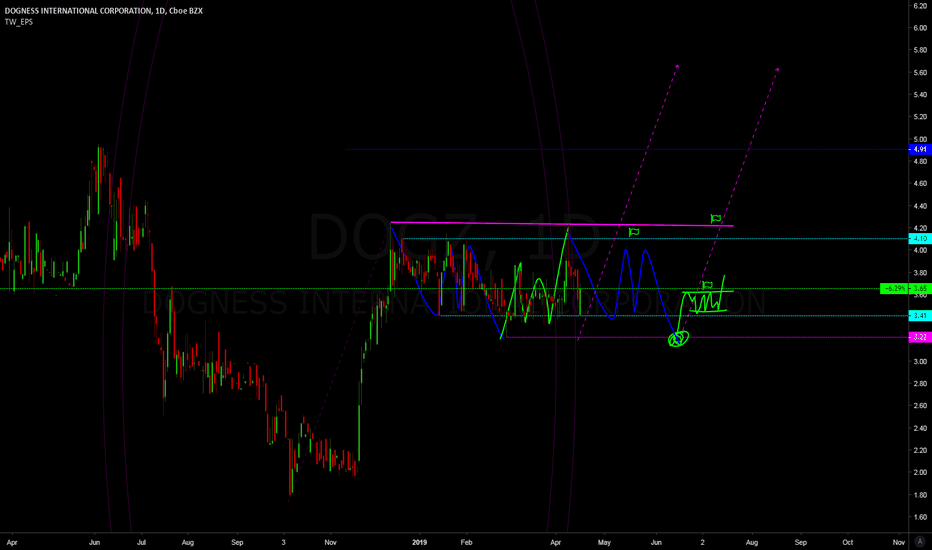Screen dimensions: 932x550
Task: Select the green flag marker above the magenta trendline
Action: click(716, 219)
